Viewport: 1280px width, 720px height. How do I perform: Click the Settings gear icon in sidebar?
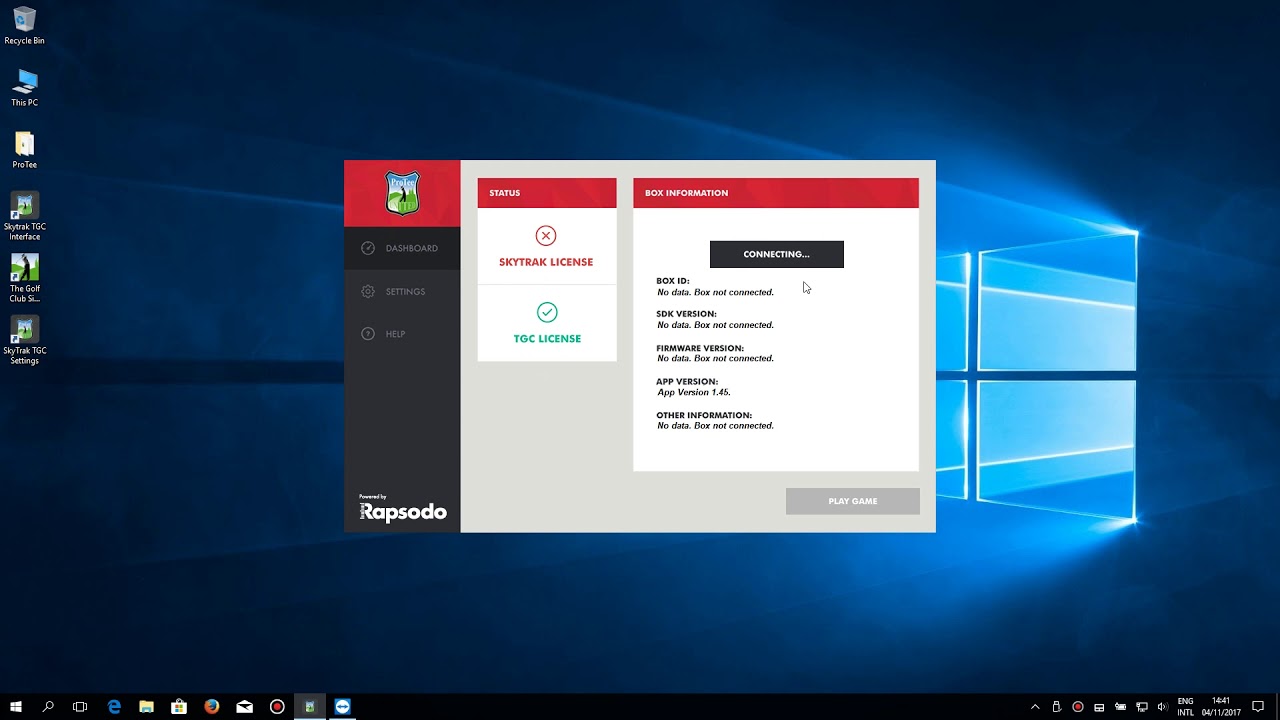(368, 291)
